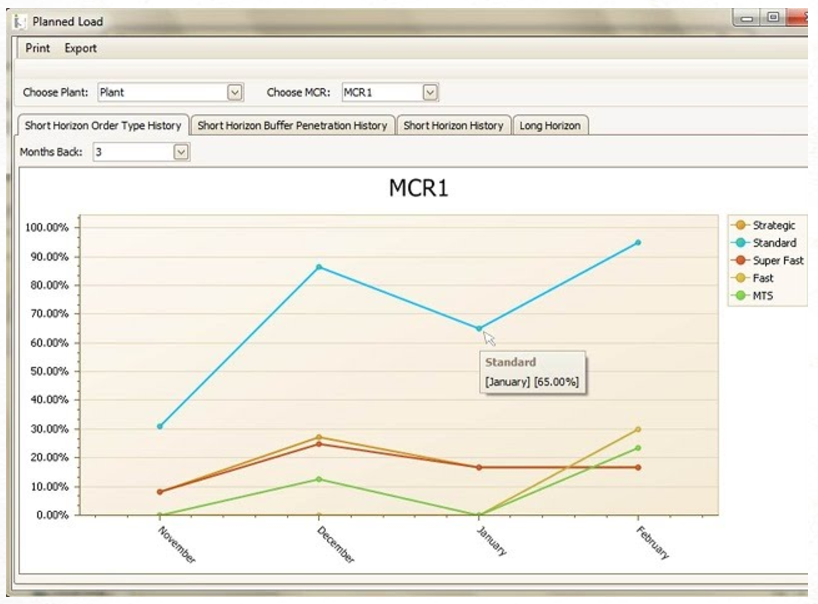Open the Choose MCR dropdown

click(428, 91)
